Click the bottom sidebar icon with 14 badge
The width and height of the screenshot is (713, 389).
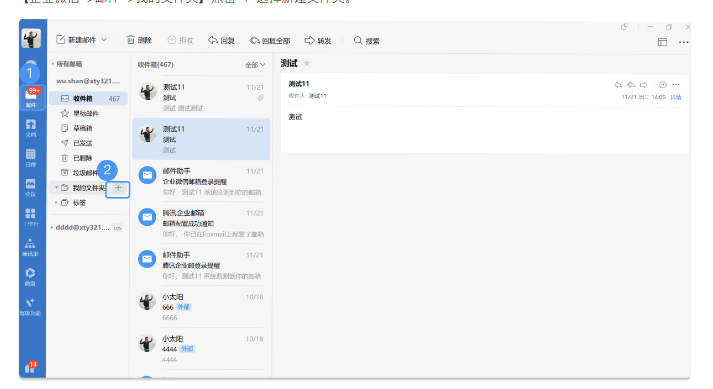click(31, 367)
